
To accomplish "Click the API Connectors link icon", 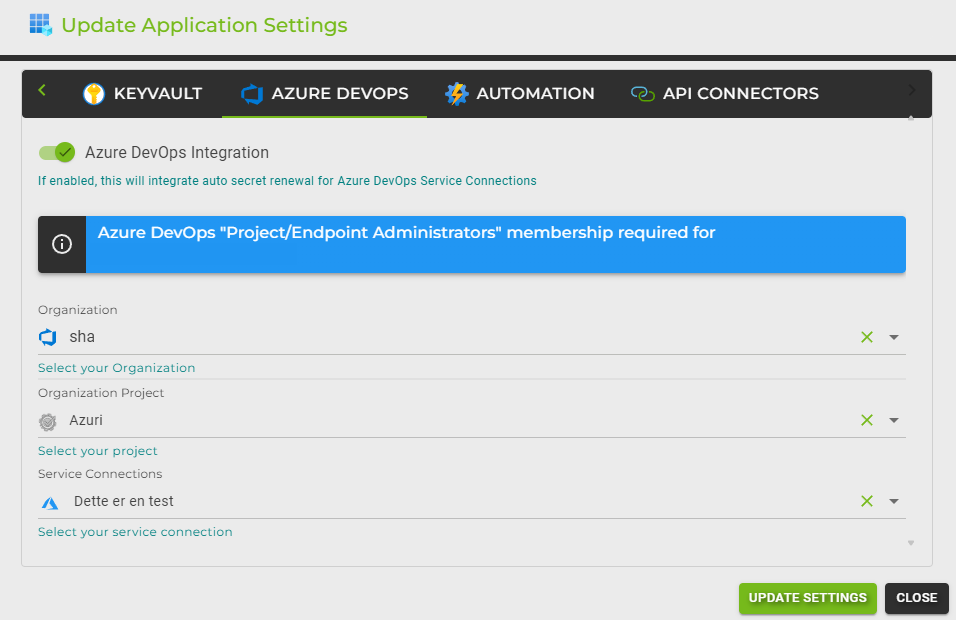I will tap(643, 94).
